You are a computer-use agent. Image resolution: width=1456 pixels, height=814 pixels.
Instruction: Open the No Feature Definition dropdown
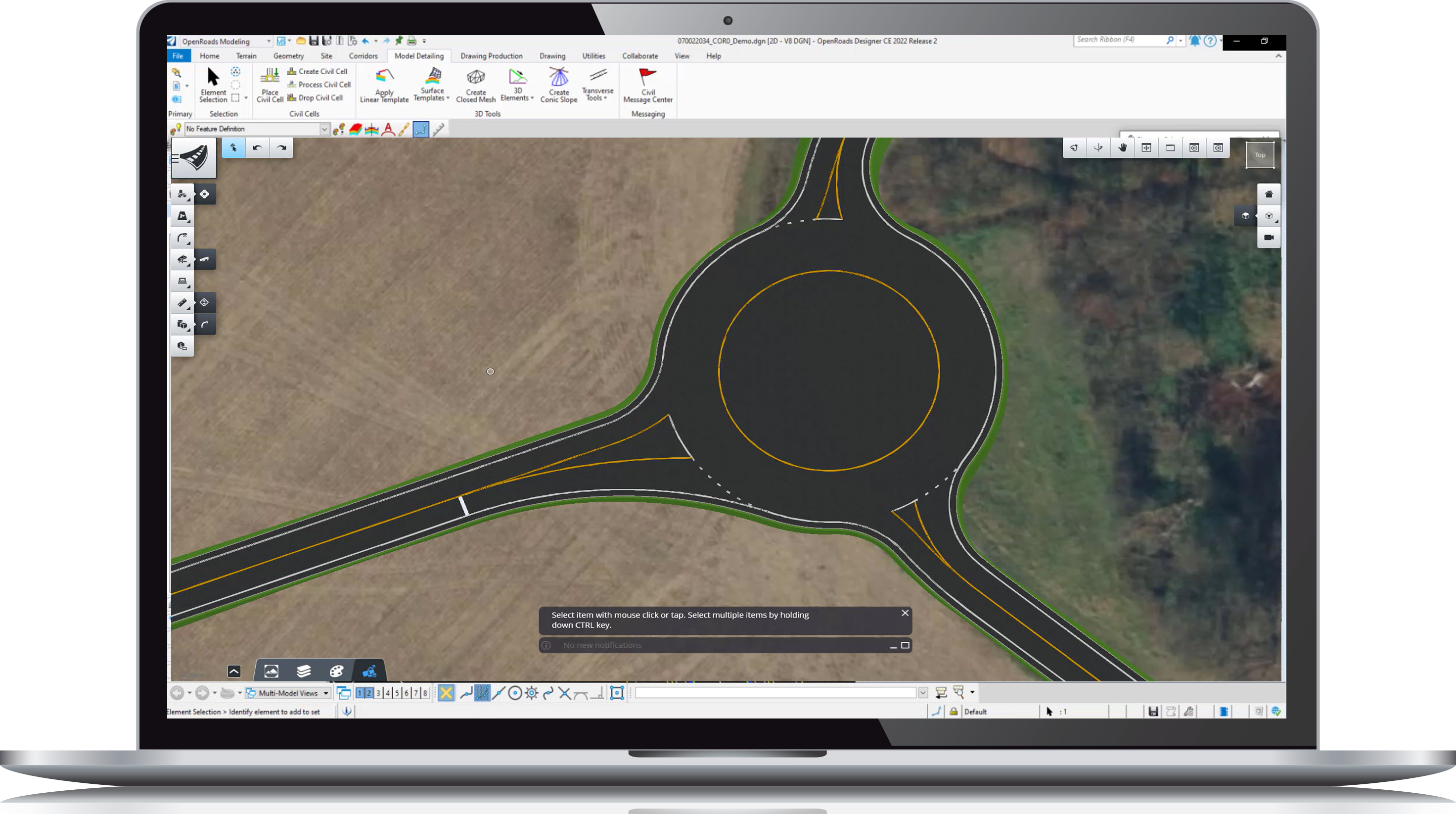click(x=324, y=129)
